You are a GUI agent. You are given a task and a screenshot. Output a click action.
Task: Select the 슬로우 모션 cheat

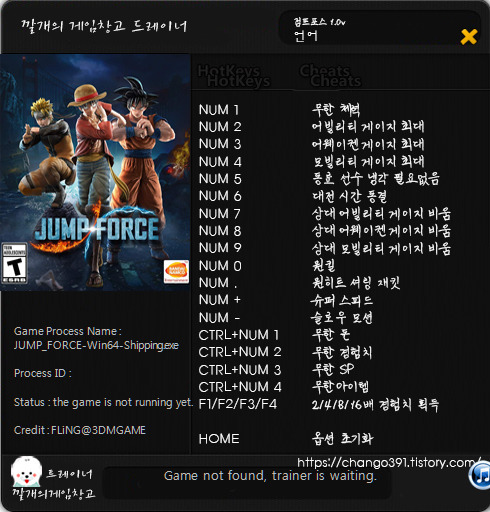click(x=342, y=318)
